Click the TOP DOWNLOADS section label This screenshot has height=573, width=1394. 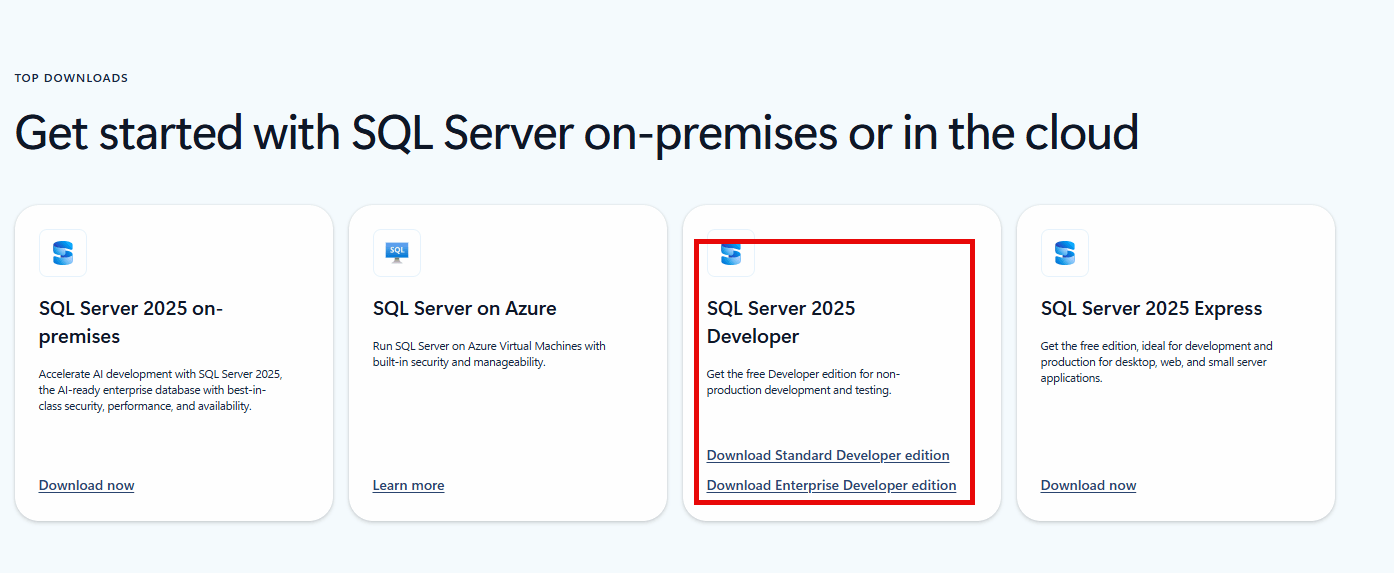(x=71, y=78)
